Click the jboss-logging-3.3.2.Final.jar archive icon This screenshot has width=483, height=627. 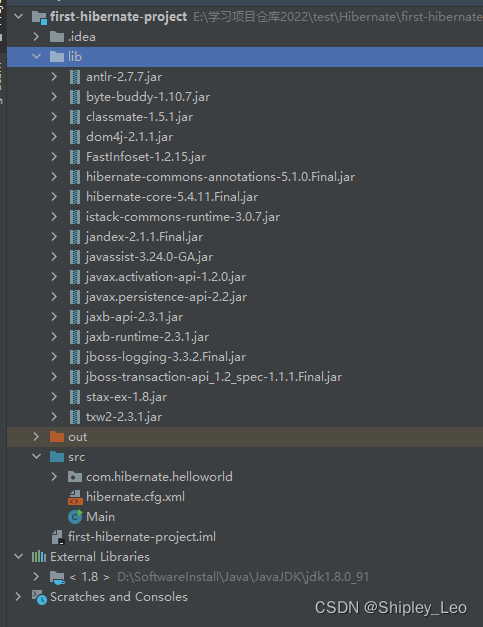pos(75,357)
